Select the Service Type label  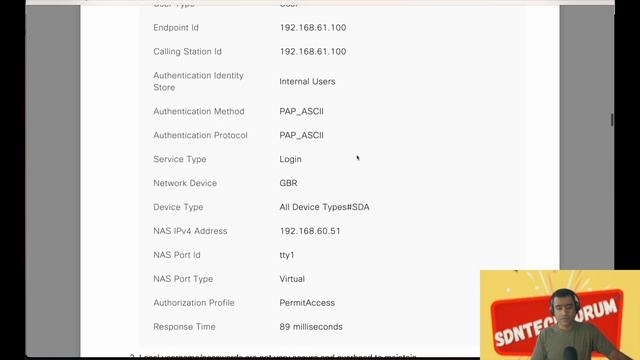[x=180, y=159]
